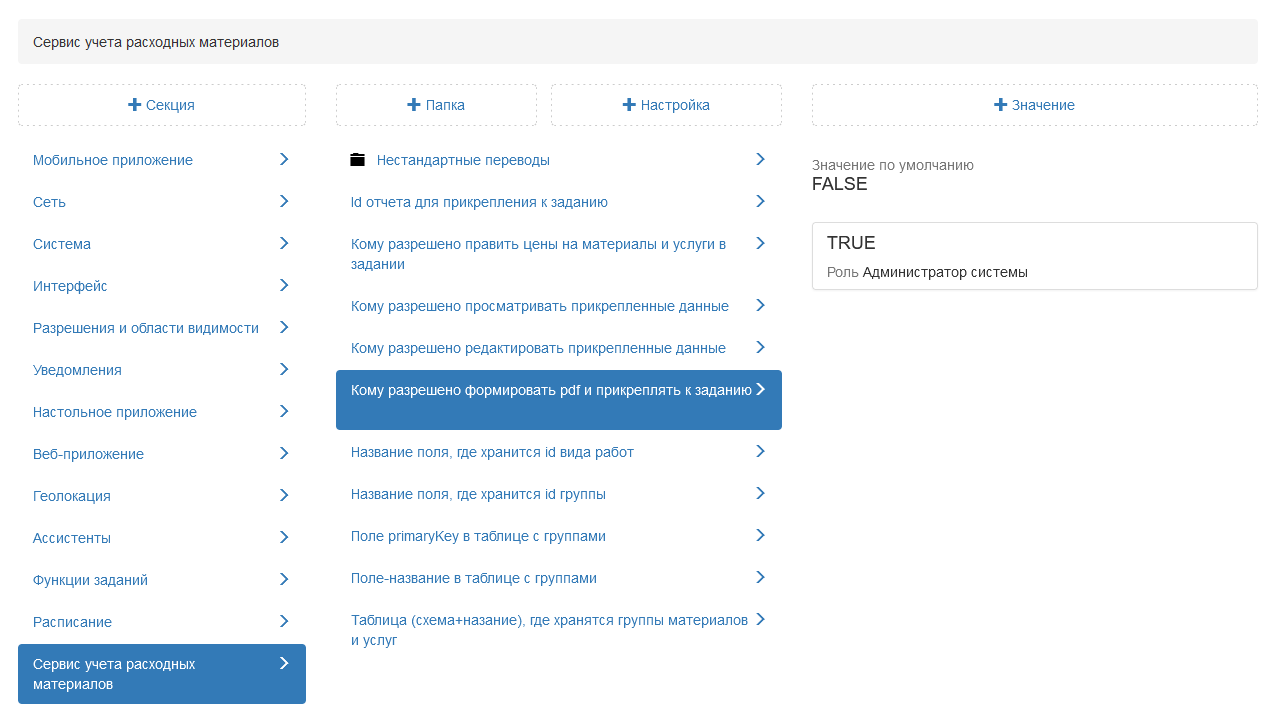
Task: Add a new Настройка
Action: coord(666,105)
